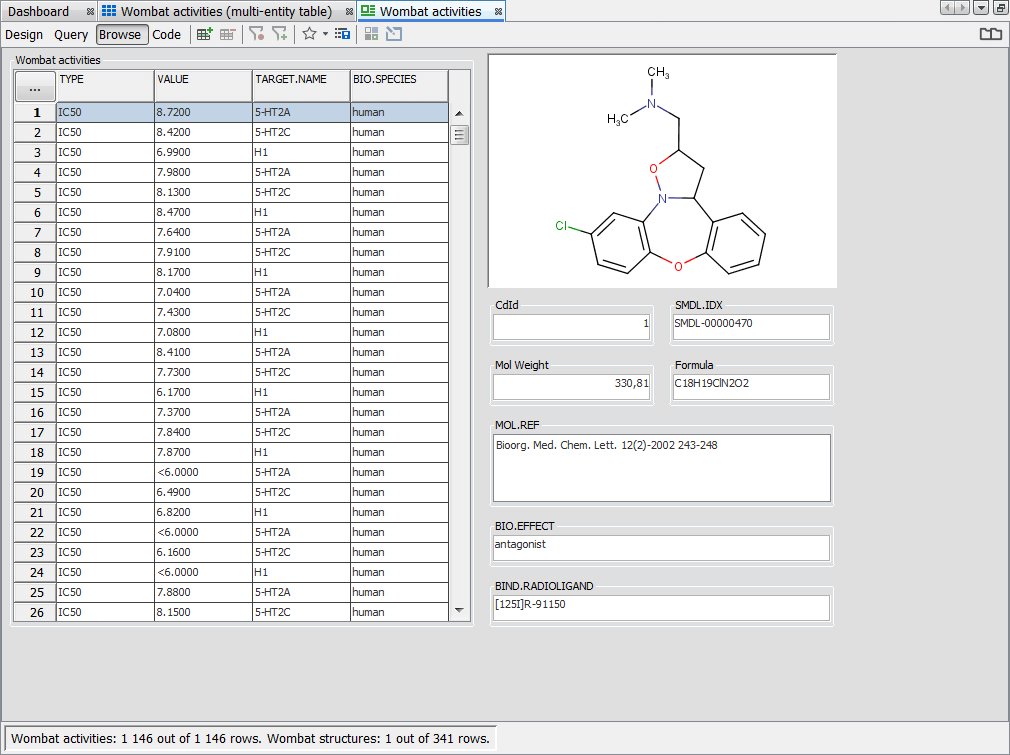1010x755 pixels.
Task: Click the MOL.REF text field
Action: [x=662, y=467]
